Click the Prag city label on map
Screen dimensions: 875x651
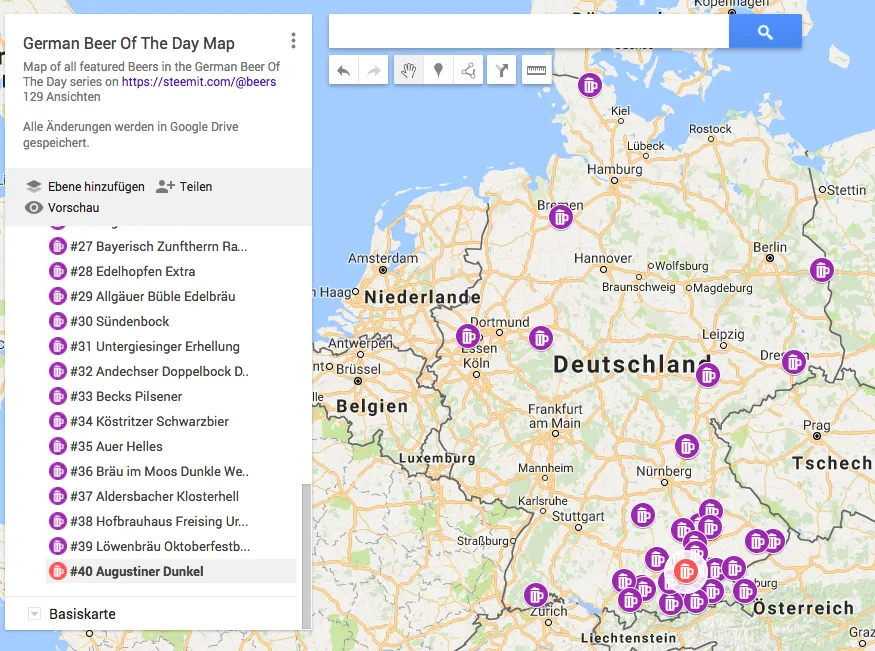(816, 426)
